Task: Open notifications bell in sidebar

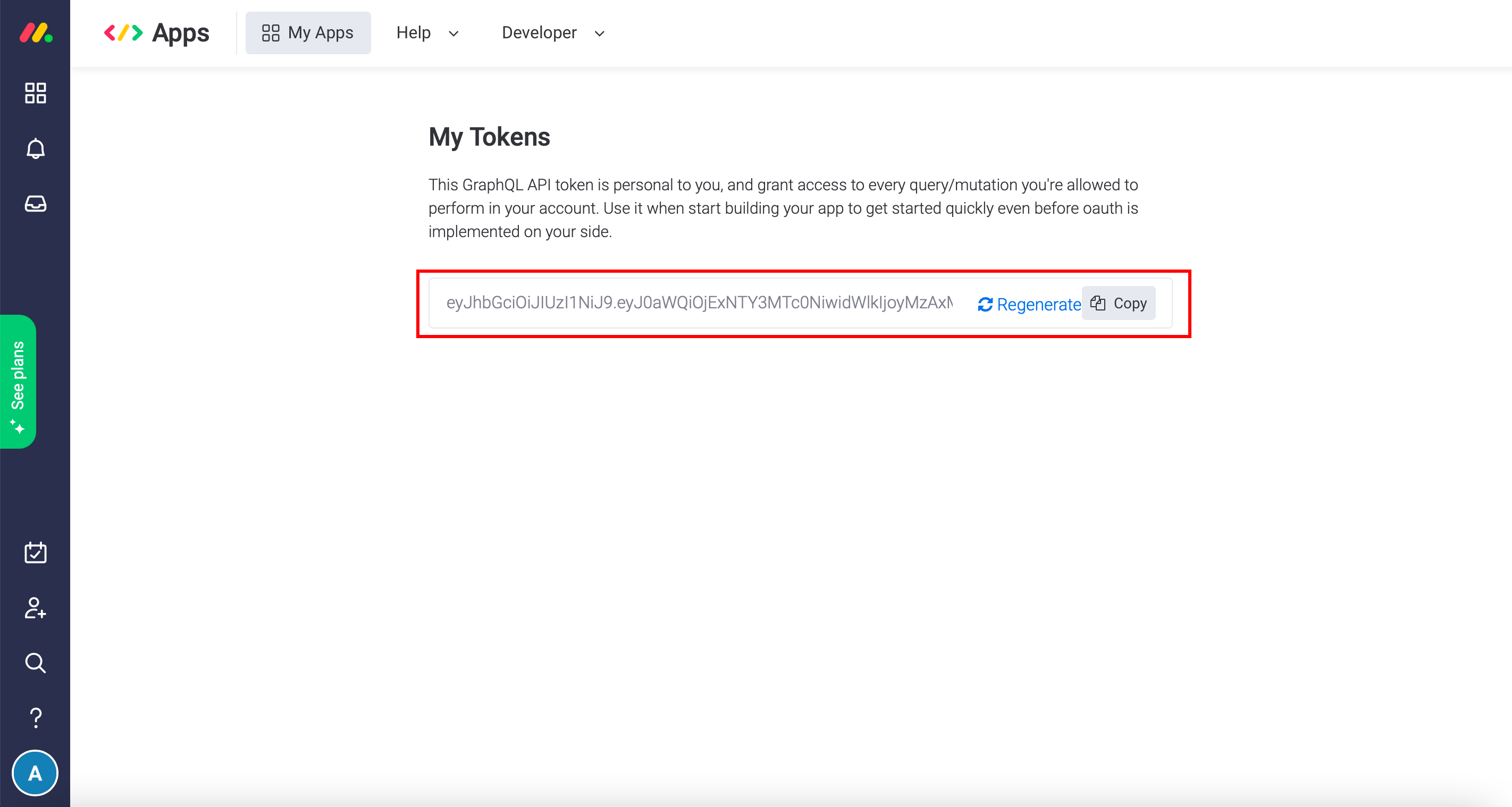Action: pos(35,148)
